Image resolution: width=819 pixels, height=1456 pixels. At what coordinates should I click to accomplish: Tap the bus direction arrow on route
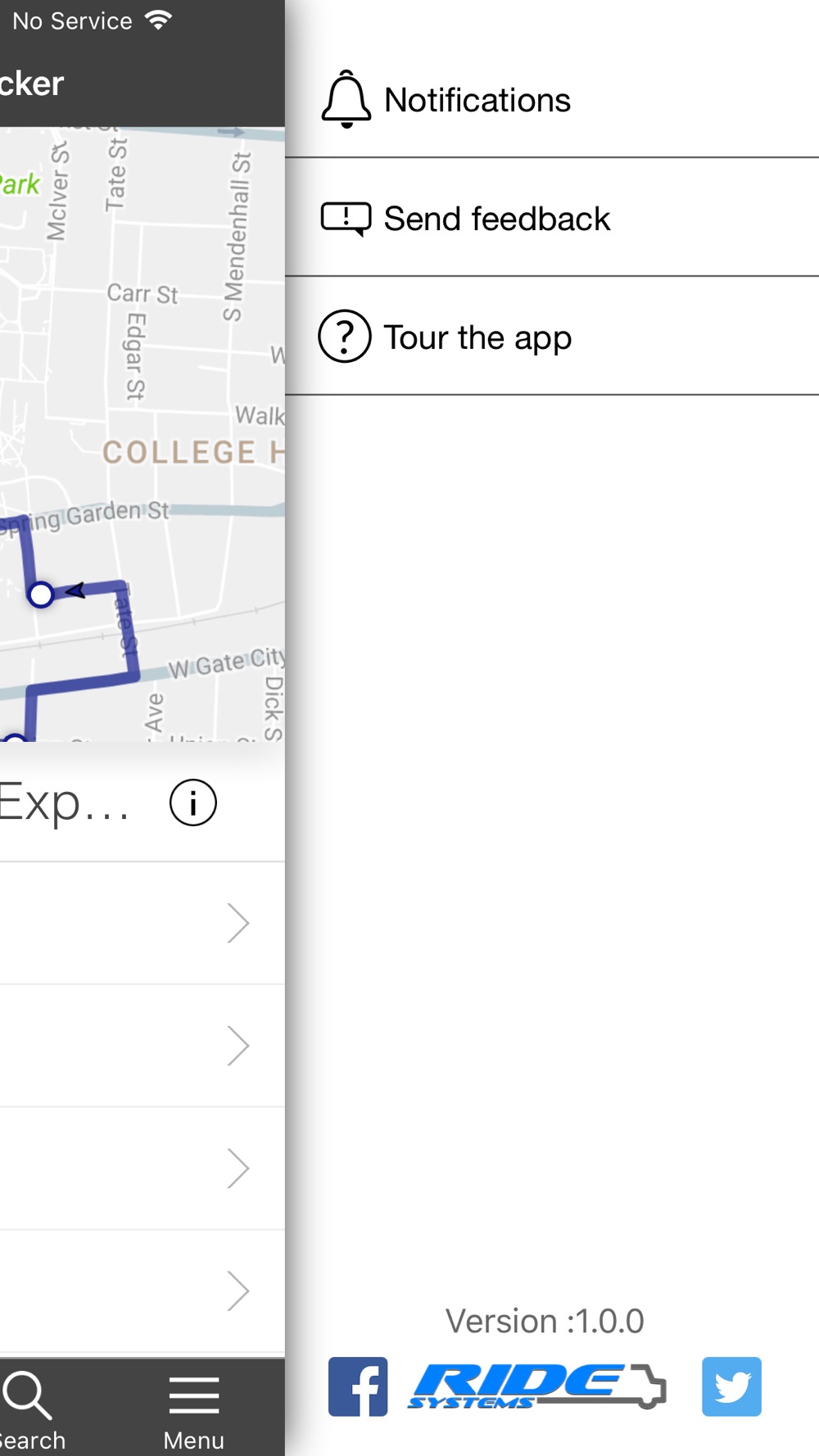(76, 590)
